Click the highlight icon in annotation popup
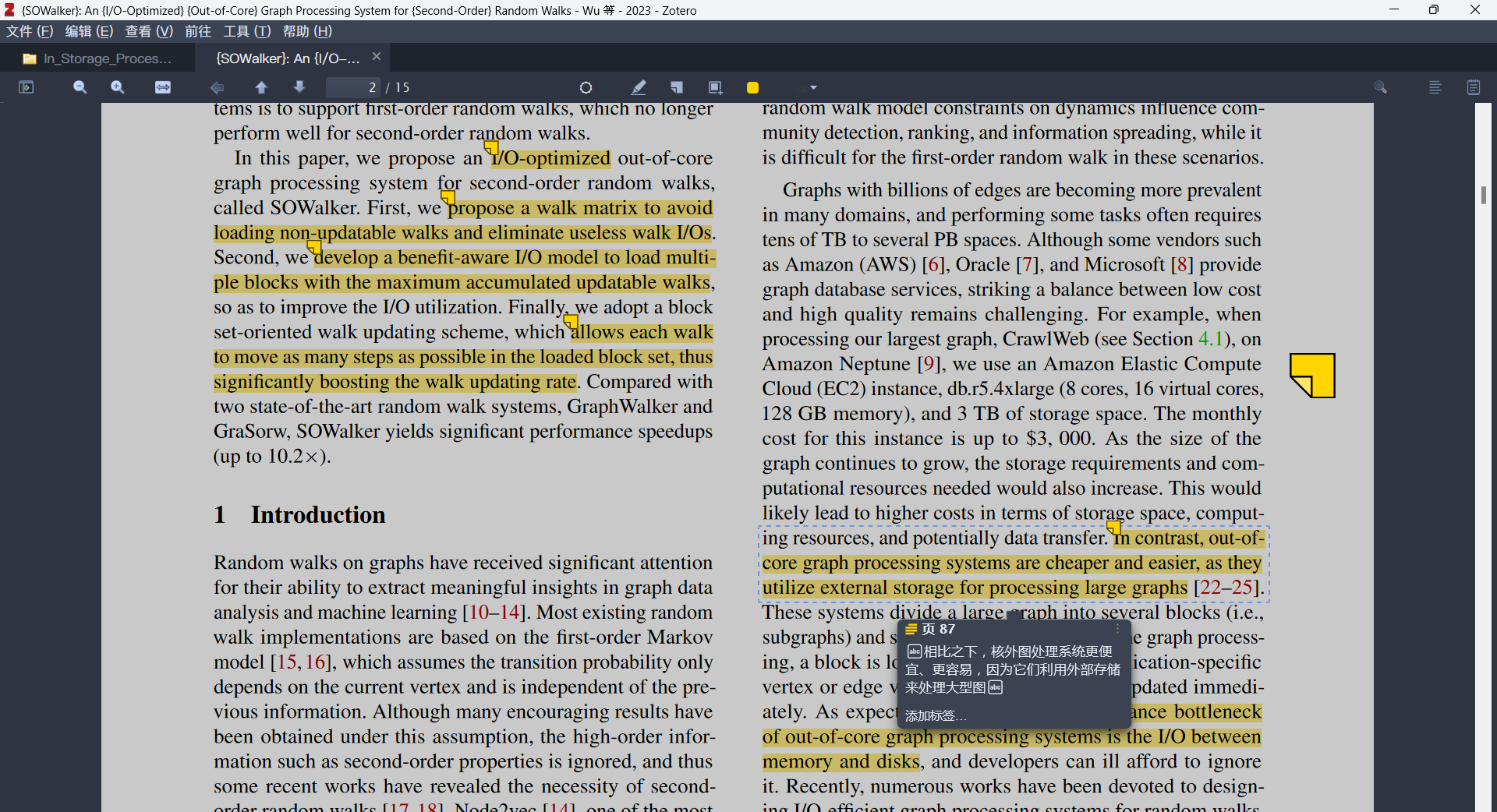 (911, 629)
